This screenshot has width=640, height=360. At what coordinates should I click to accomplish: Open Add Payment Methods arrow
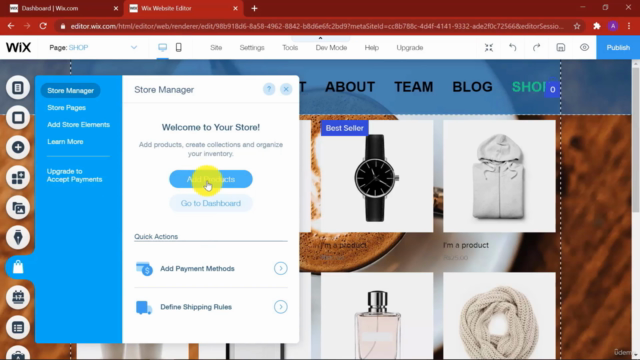[x=280, y=269]
